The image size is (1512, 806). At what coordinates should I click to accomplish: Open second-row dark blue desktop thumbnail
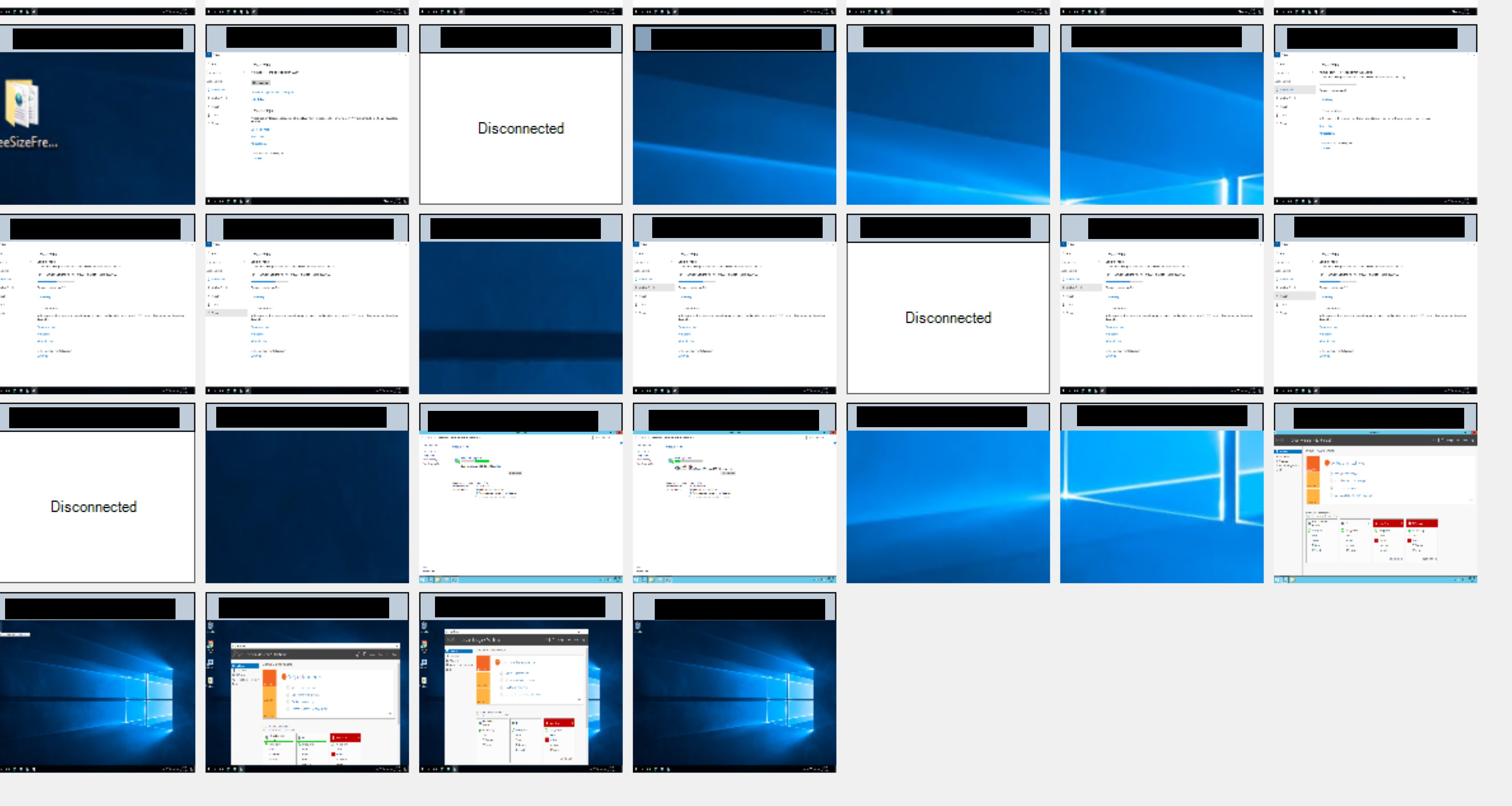520,317
